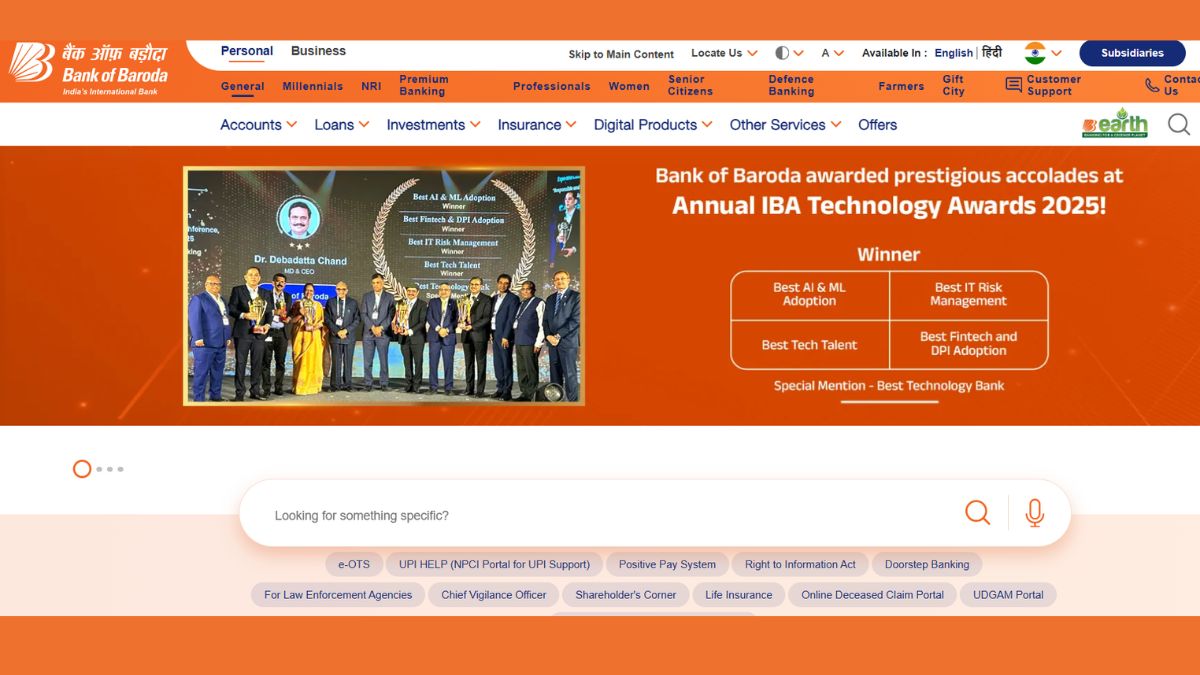This screenshot has height=675, width=1200.
Task: Open the Doorstep Banking quick link
Action: [926, 564]
